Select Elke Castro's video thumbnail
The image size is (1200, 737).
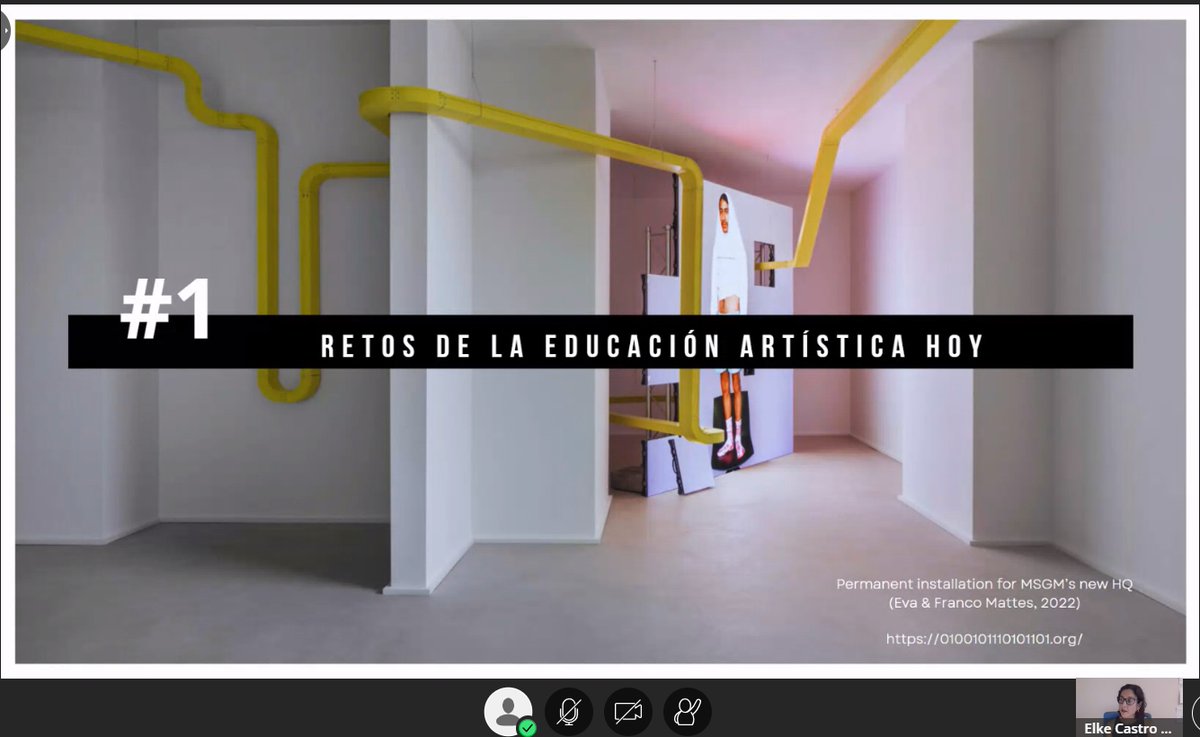1128,707
